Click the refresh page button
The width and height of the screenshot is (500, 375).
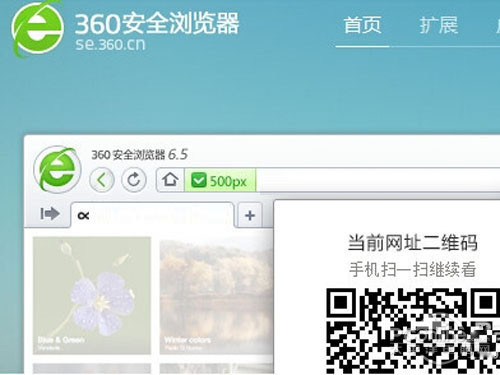[134, 180]
